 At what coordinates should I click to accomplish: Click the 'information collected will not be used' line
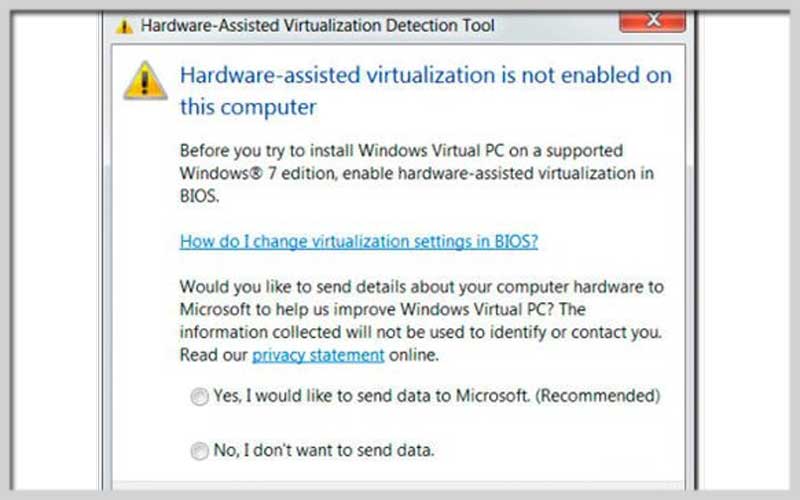(420, 332)
